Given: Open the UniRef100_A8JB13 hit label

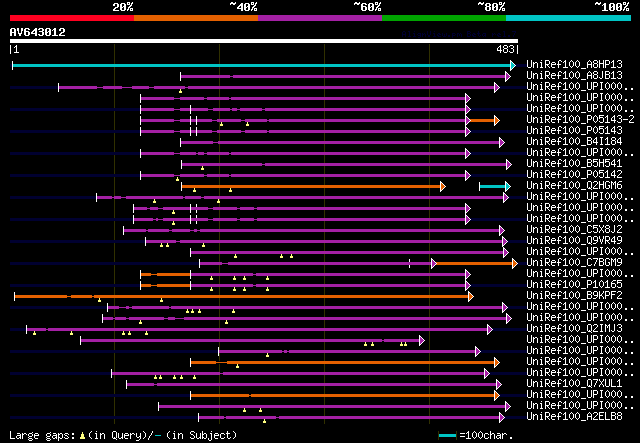Looking at the screenshot, I should click(x=574, y=76).
